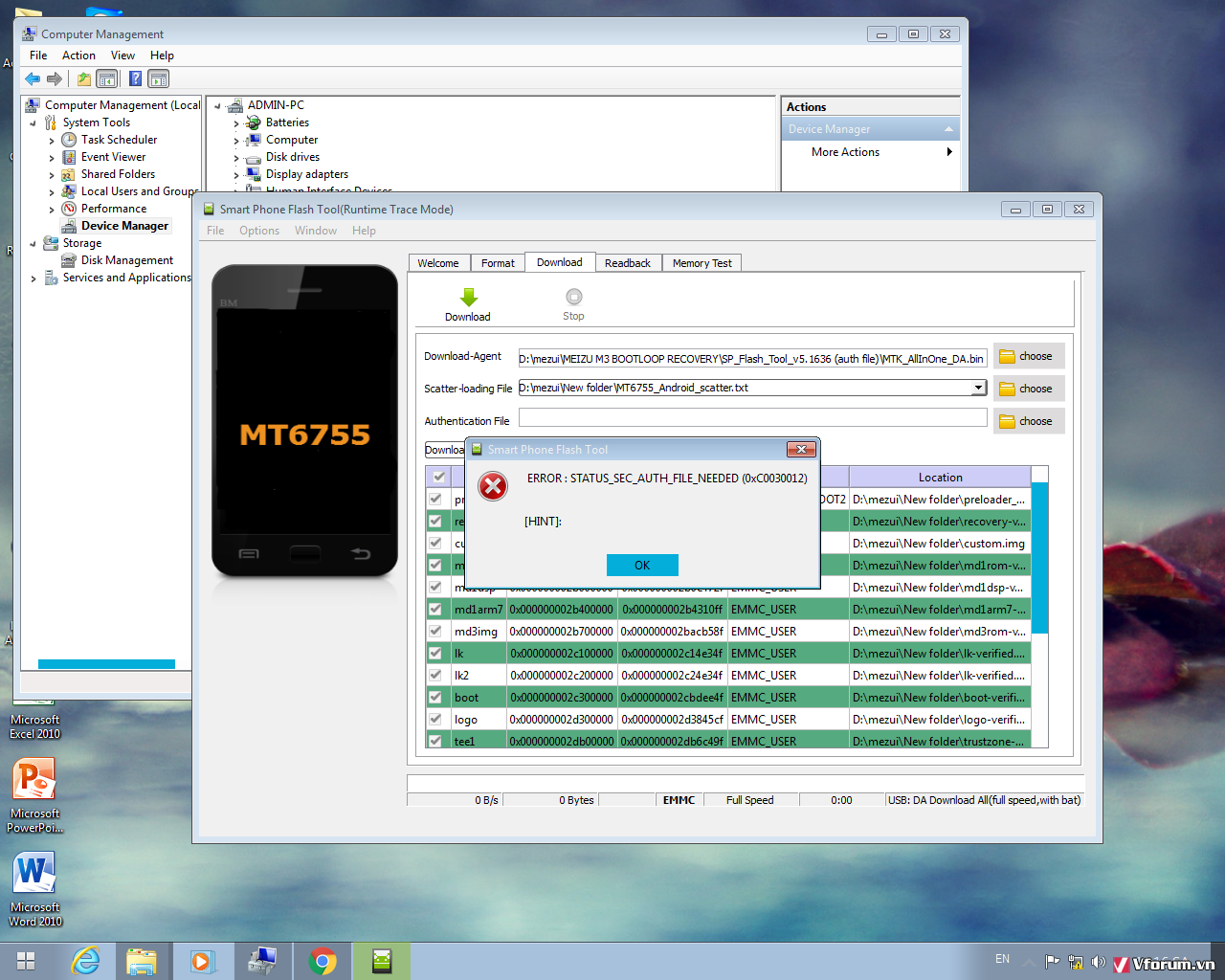The width and height of the screenshot is (1225, 980).
Task: Click the Authentication File input field
Action: coord(752,417)
